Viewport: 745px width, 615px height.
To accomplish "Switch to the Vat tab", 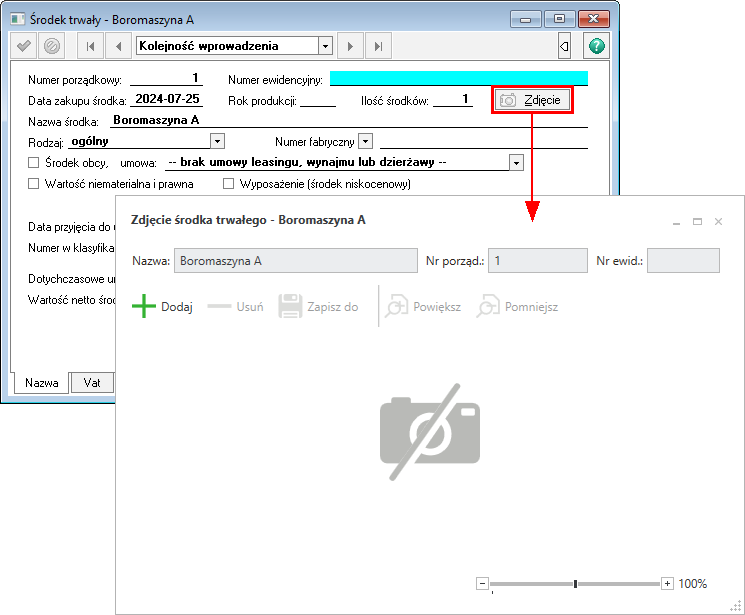I will pos(92,383).
